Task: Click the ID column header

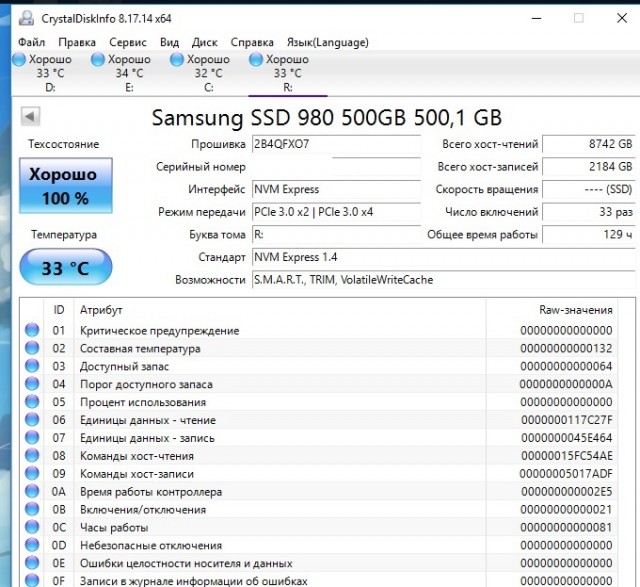Action: (59, 310)
